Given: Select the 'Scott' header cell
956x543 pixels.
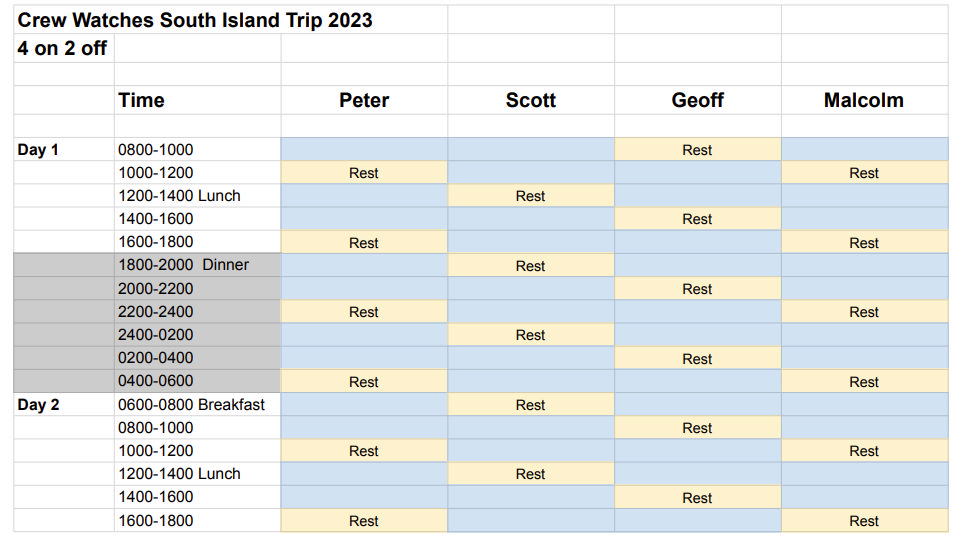Looking at the screenshot, I should [x=530, y=100].
